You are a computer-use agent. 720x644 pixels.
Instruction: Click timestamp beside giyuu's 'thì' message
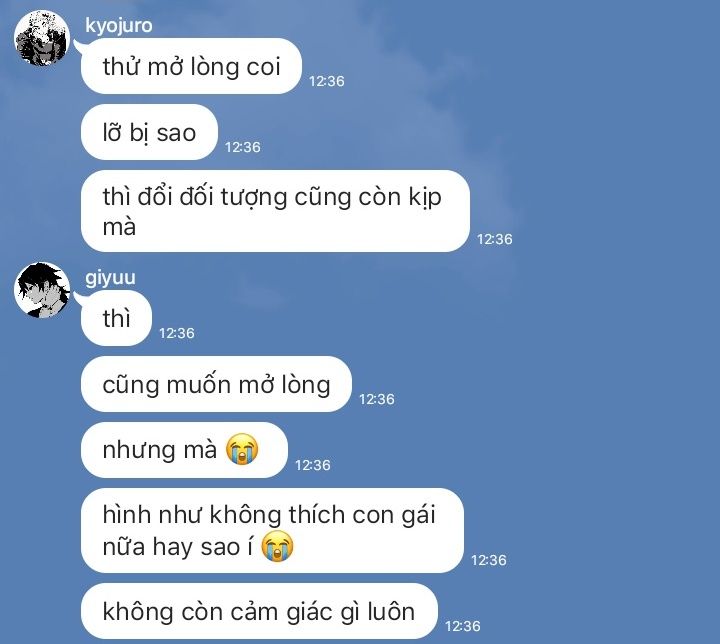177,333
